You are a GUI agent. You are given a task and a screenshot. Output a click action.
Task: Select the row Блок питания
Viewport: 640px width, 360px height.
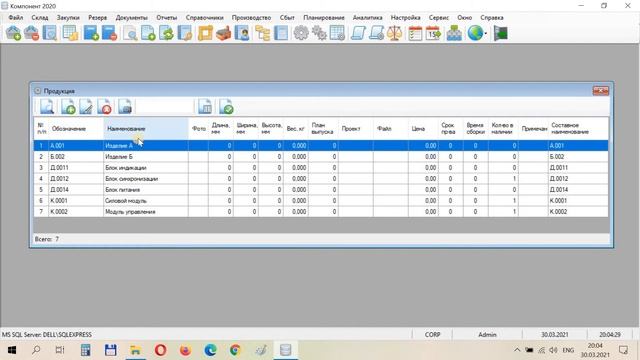pyautogui.click(x=321, y=190)
